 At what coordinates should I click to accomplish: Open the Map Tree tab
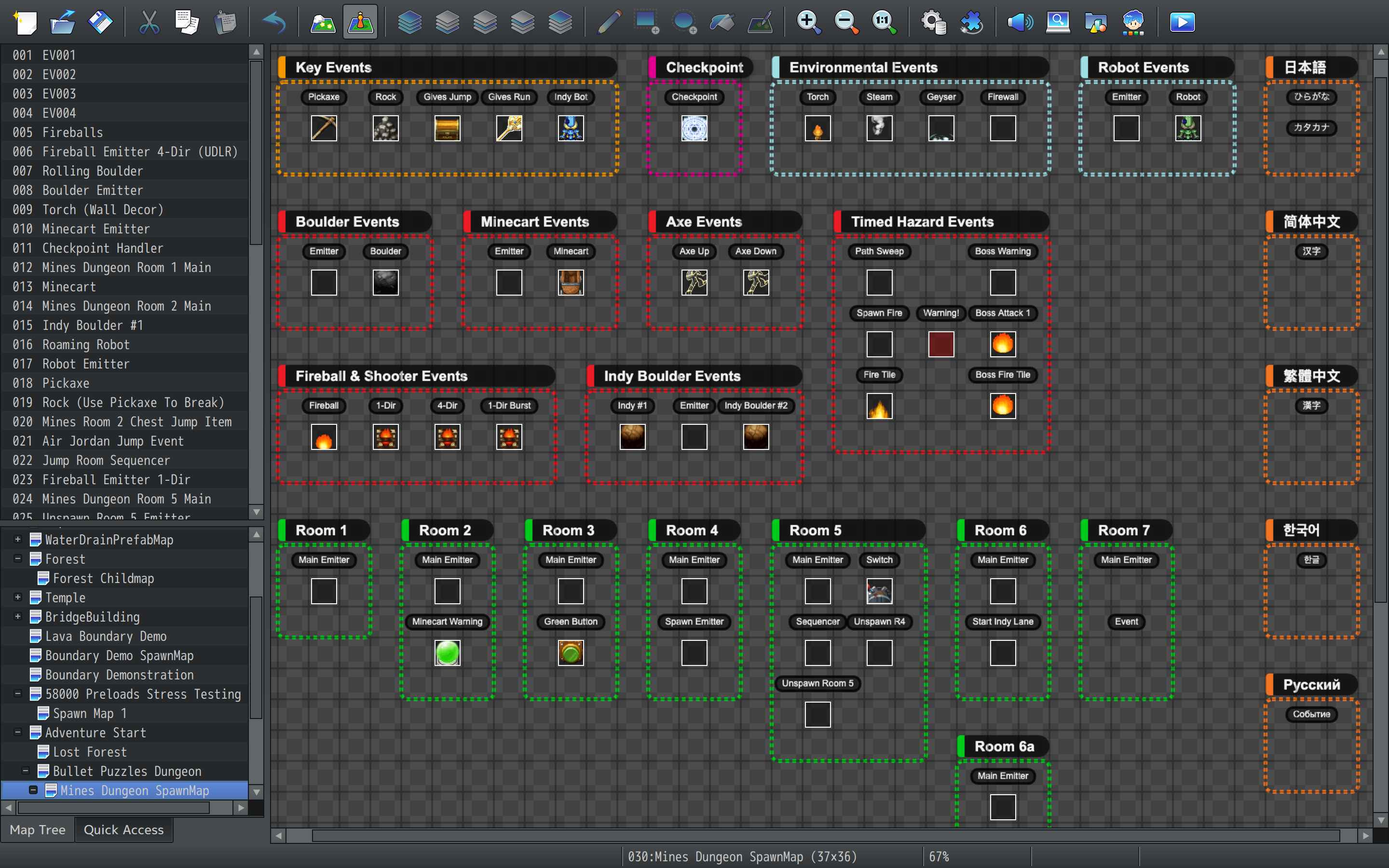37,829
